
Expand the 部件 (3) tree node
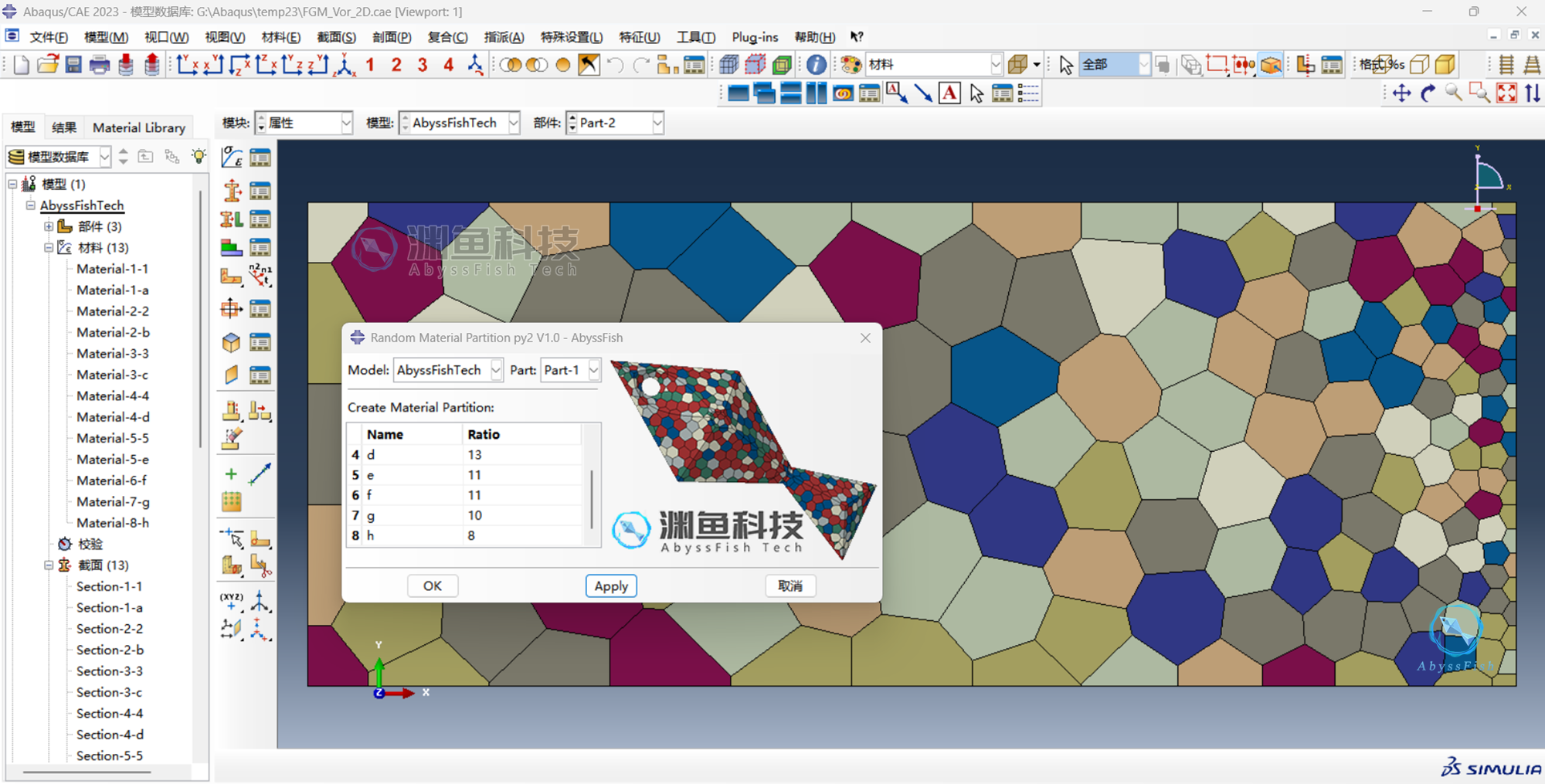pos(48,226)
